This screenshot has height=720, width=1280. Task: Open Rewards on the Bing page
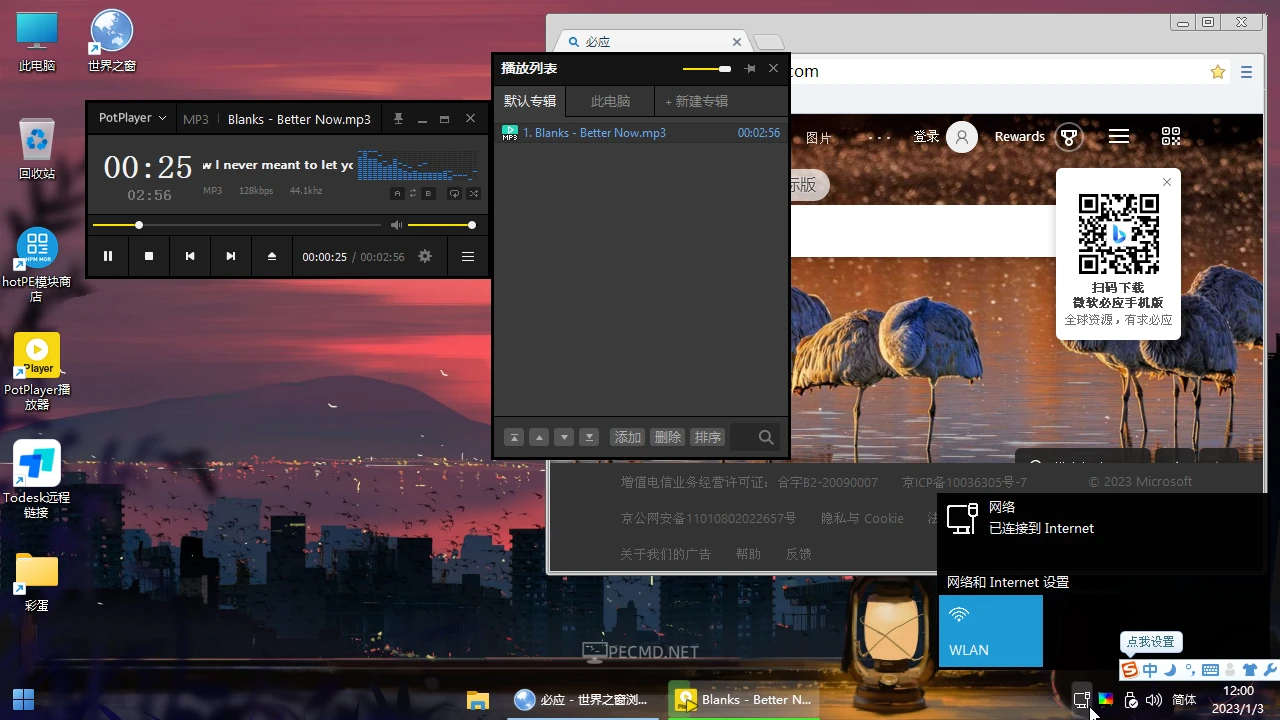[x=1020, y=137]
